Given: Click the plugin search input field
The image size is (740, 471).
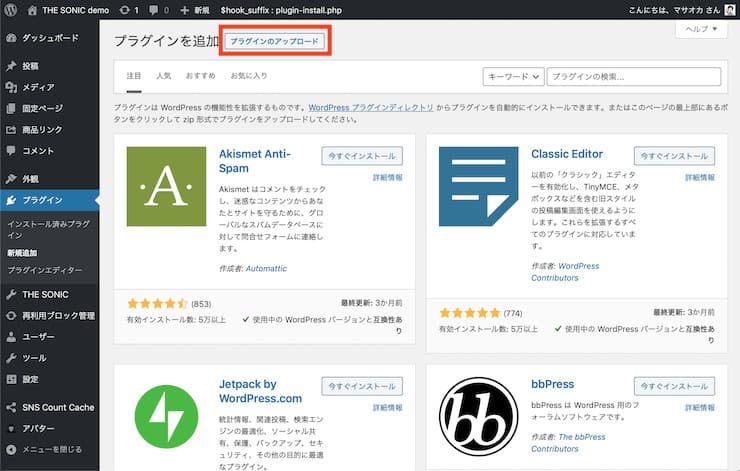Looking at the screenshot, I should (x=634, y=76).
